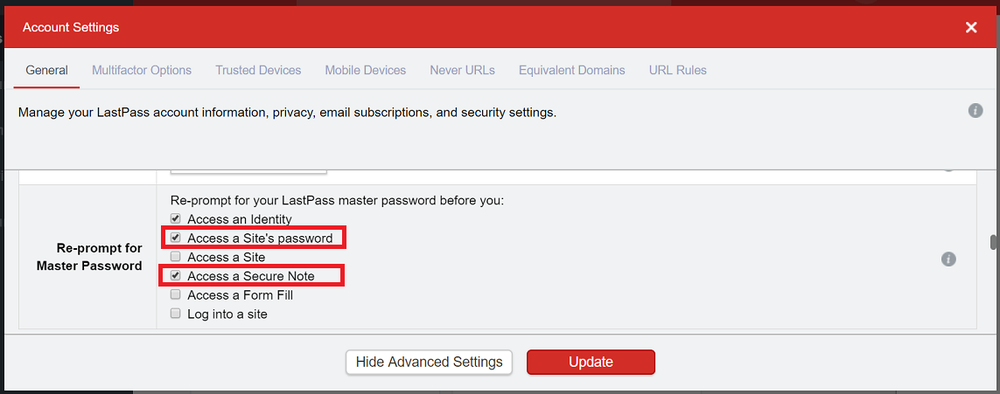Click the settings list scrollbar thumb
Viewport: 1000px width, 394px height.
click(992, 243)
